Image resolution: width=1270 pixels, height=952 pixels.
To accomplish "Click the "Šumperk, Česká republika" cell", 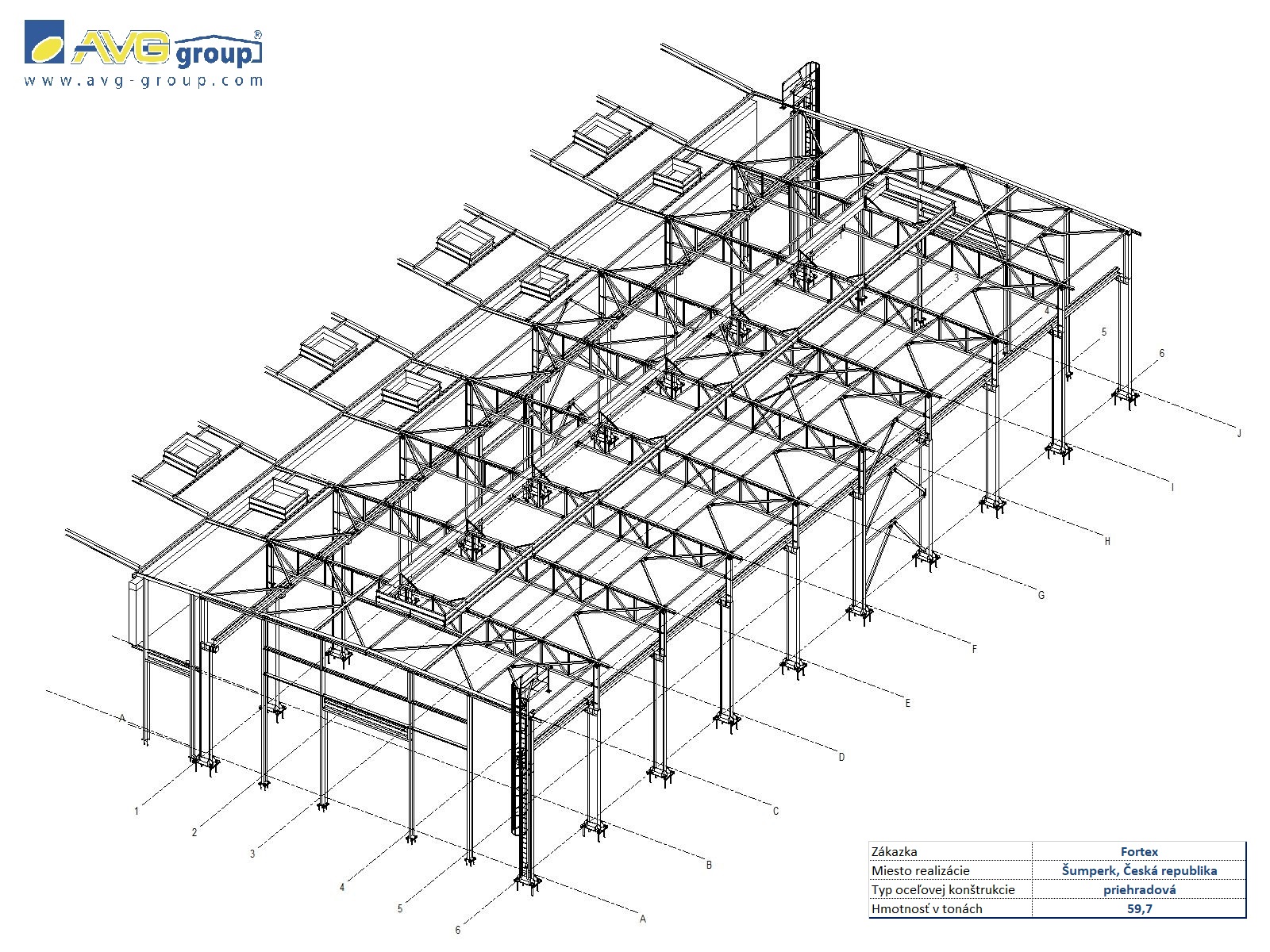I will (x=1139, y=871).
